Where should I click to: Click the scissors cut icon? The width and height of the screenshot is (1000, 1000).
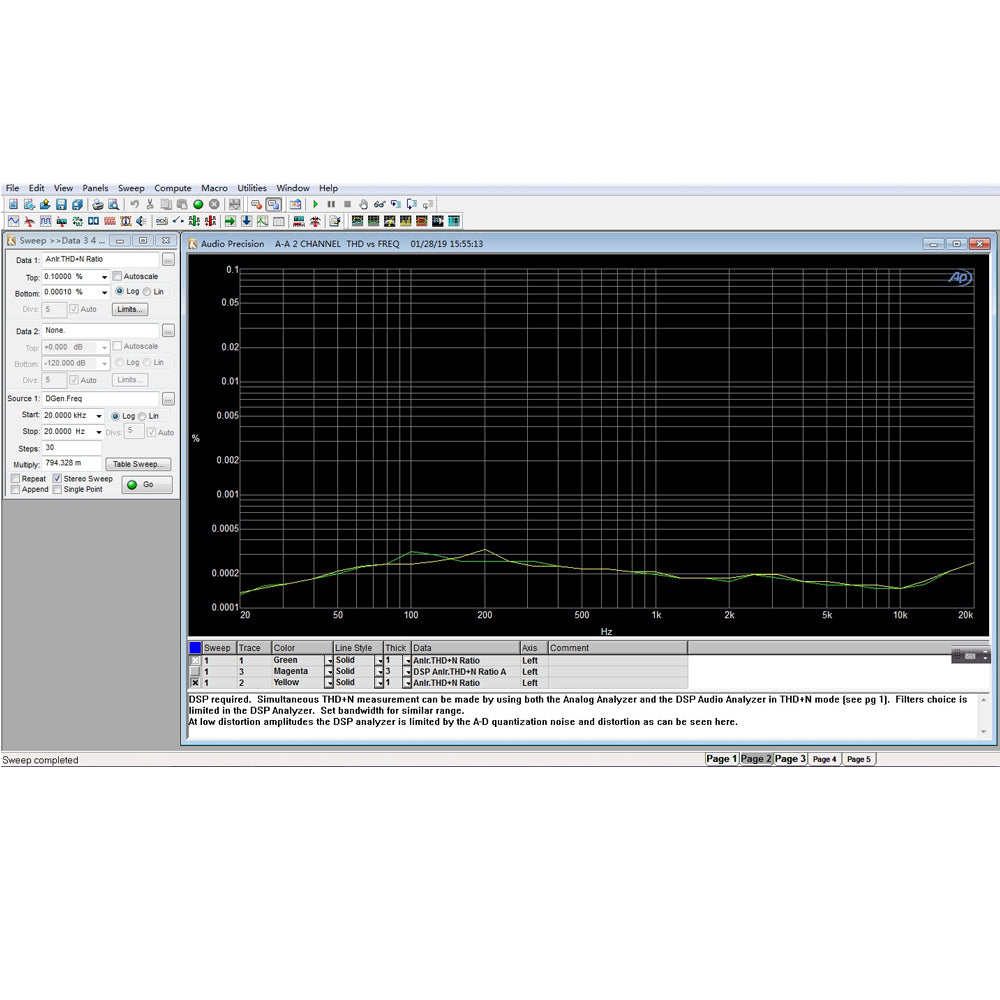151,204
